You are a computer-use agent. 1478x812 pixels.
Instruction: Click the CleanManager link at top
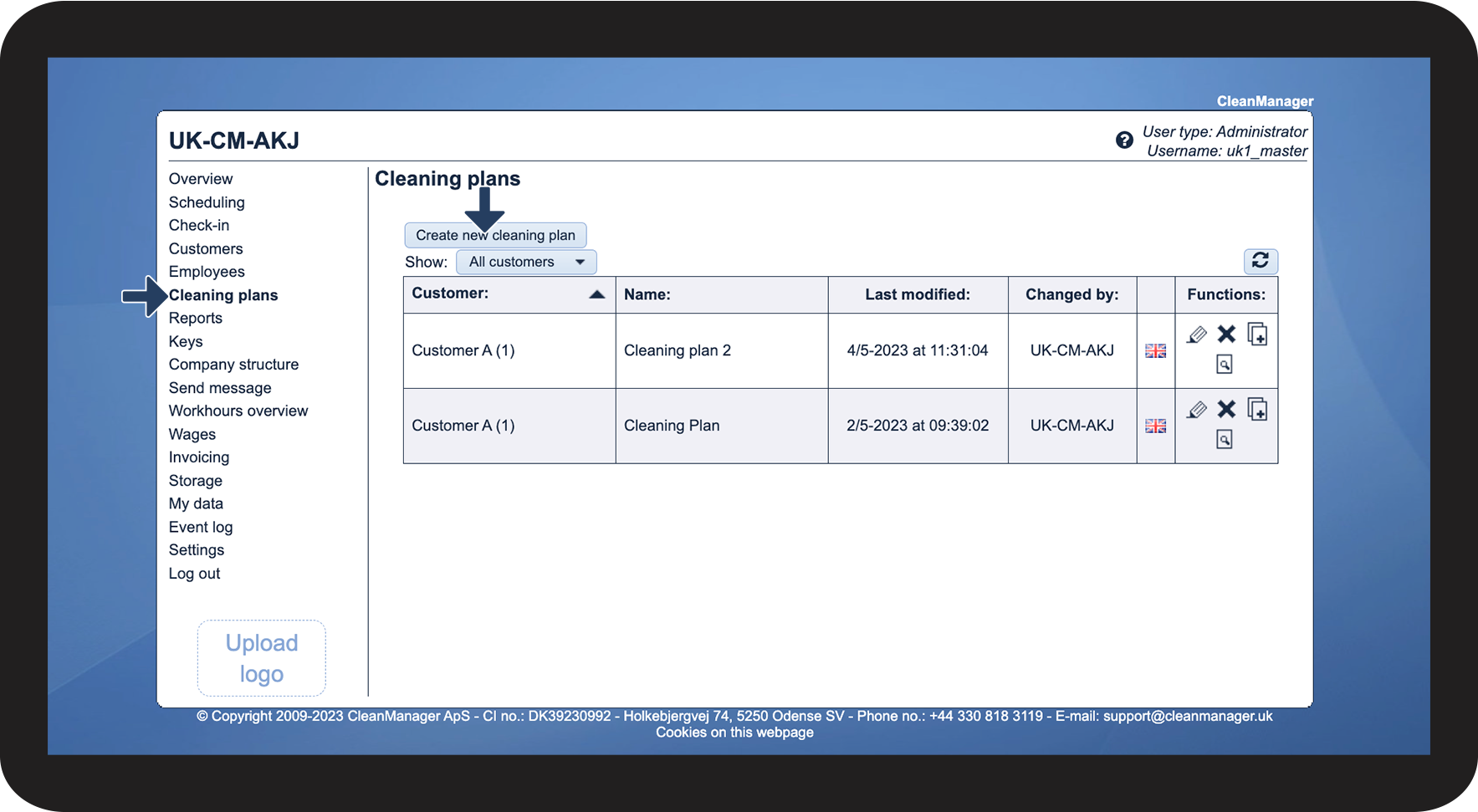(x=1265, y=101)
